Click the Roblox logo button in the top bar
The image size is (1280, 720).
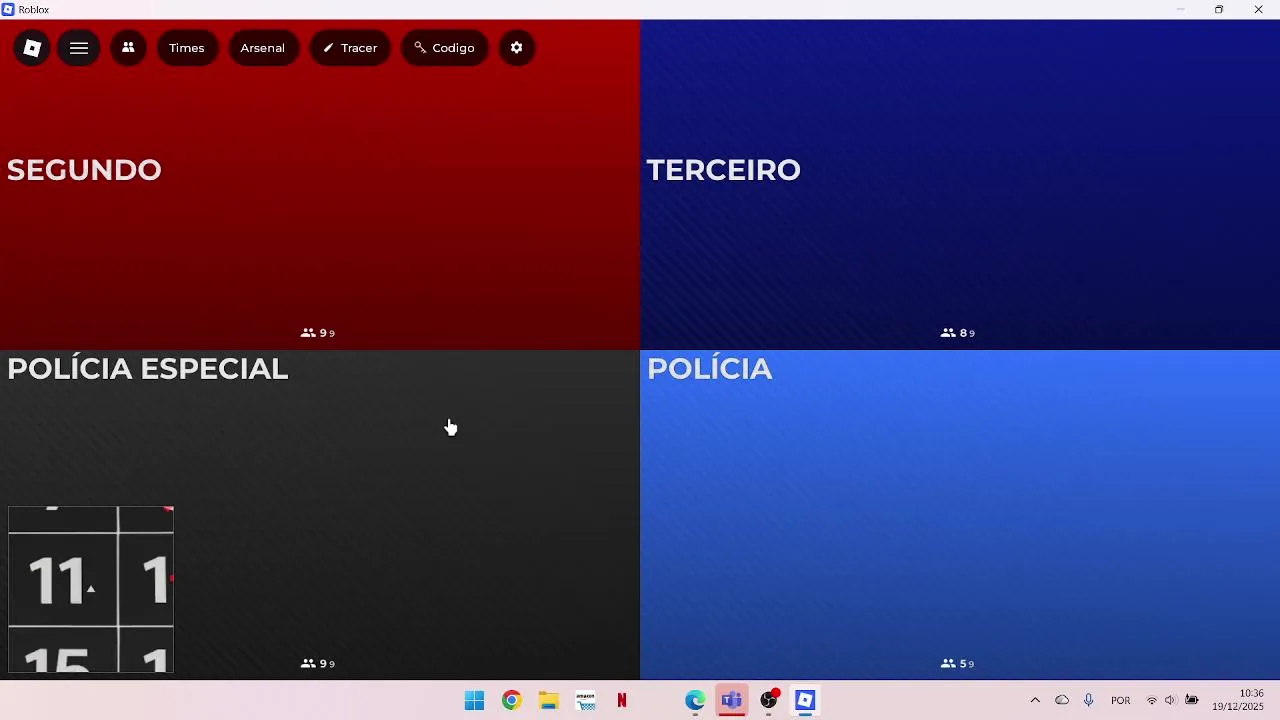(x=32, y=48)
